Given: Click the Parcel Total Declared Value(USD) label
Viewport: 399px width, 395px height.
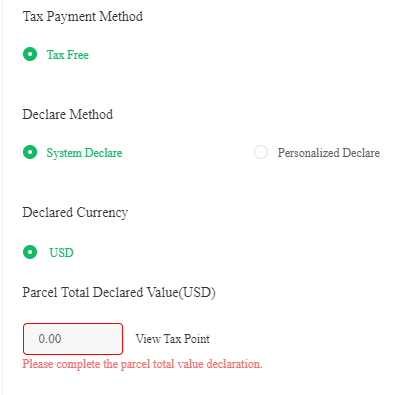Looking at the screenshot, I should (119, 292).
